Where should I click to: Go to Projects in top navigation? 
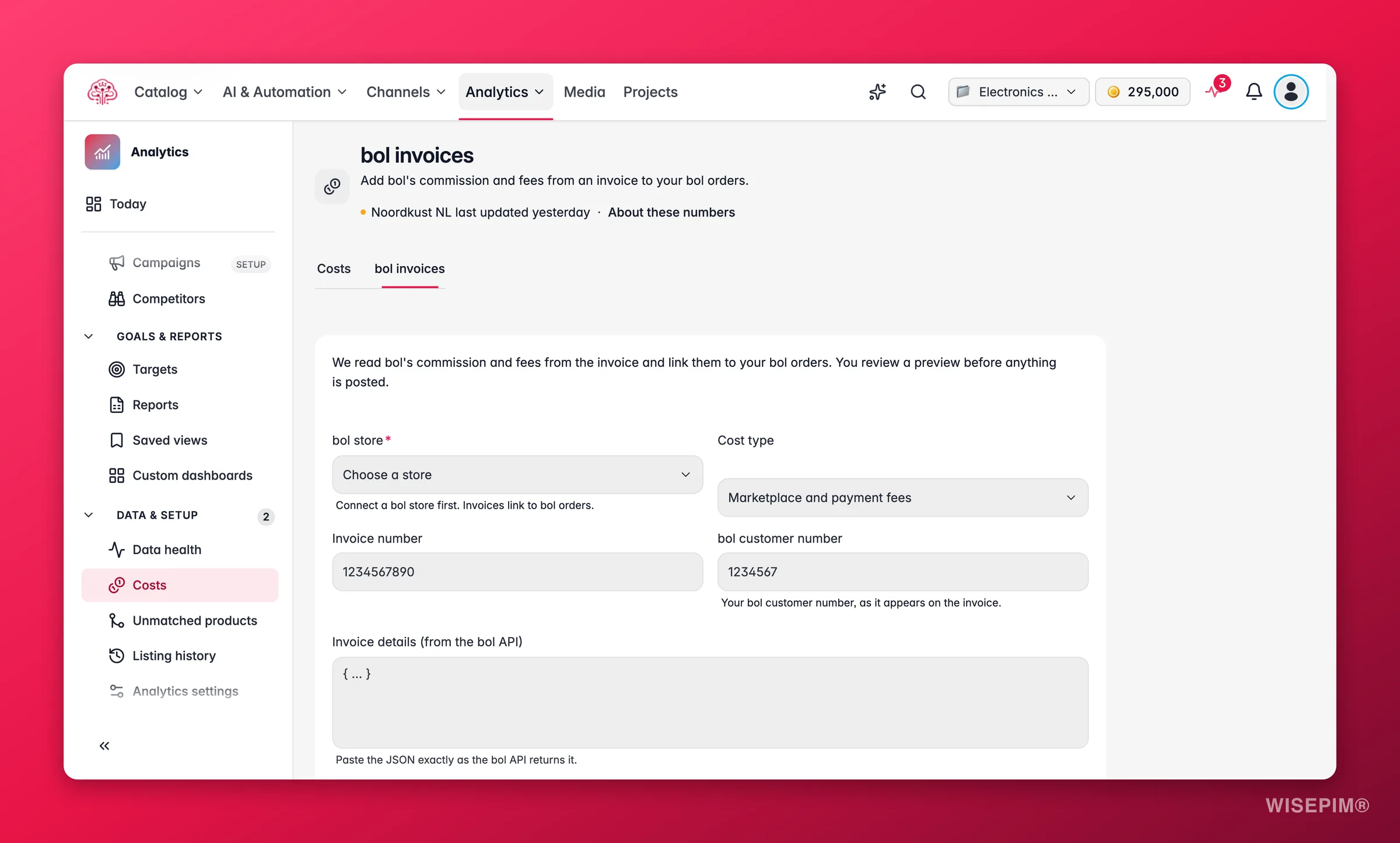[x=650, y=92]
